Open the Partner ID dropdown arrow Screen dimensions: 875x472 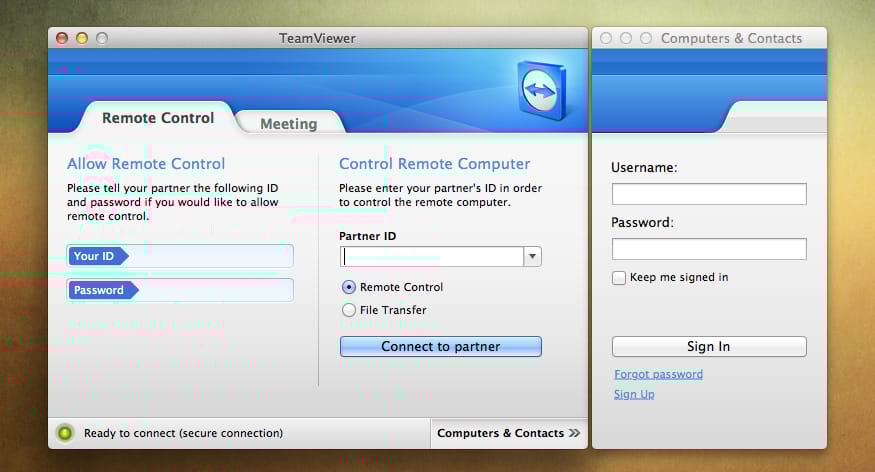point(532,257)
